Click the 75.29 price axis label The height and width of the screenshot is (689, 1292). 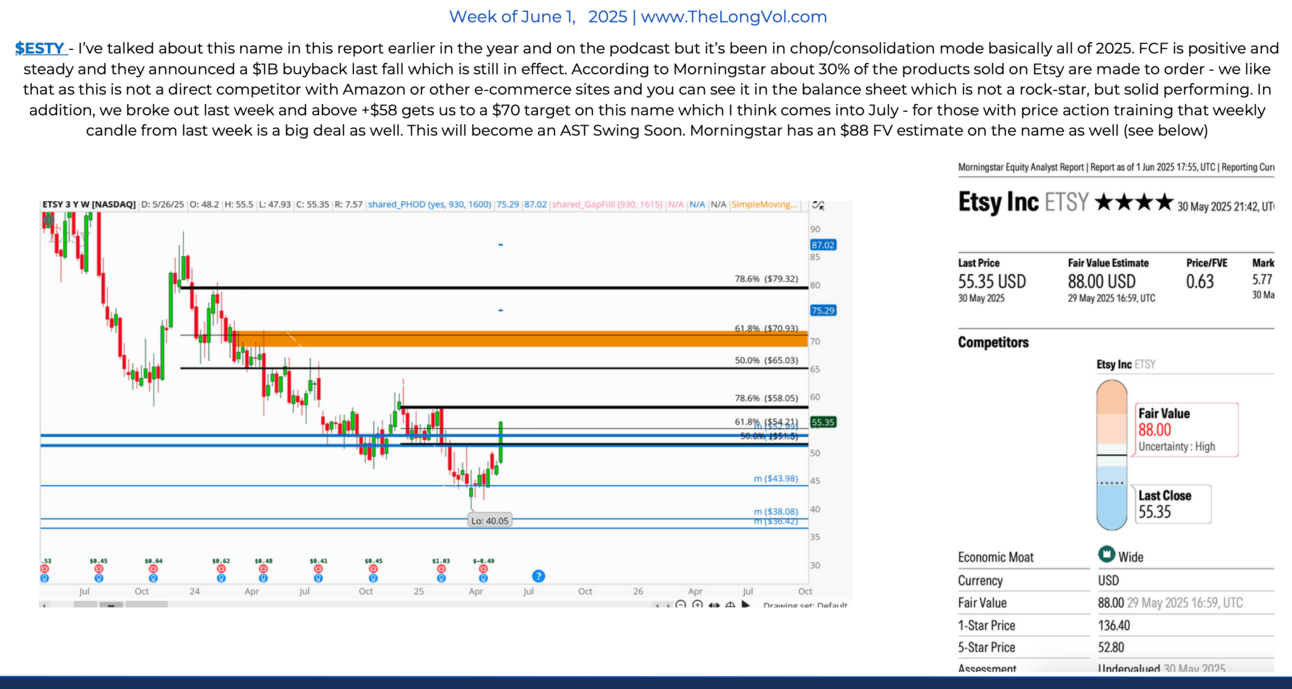point(823,310)
